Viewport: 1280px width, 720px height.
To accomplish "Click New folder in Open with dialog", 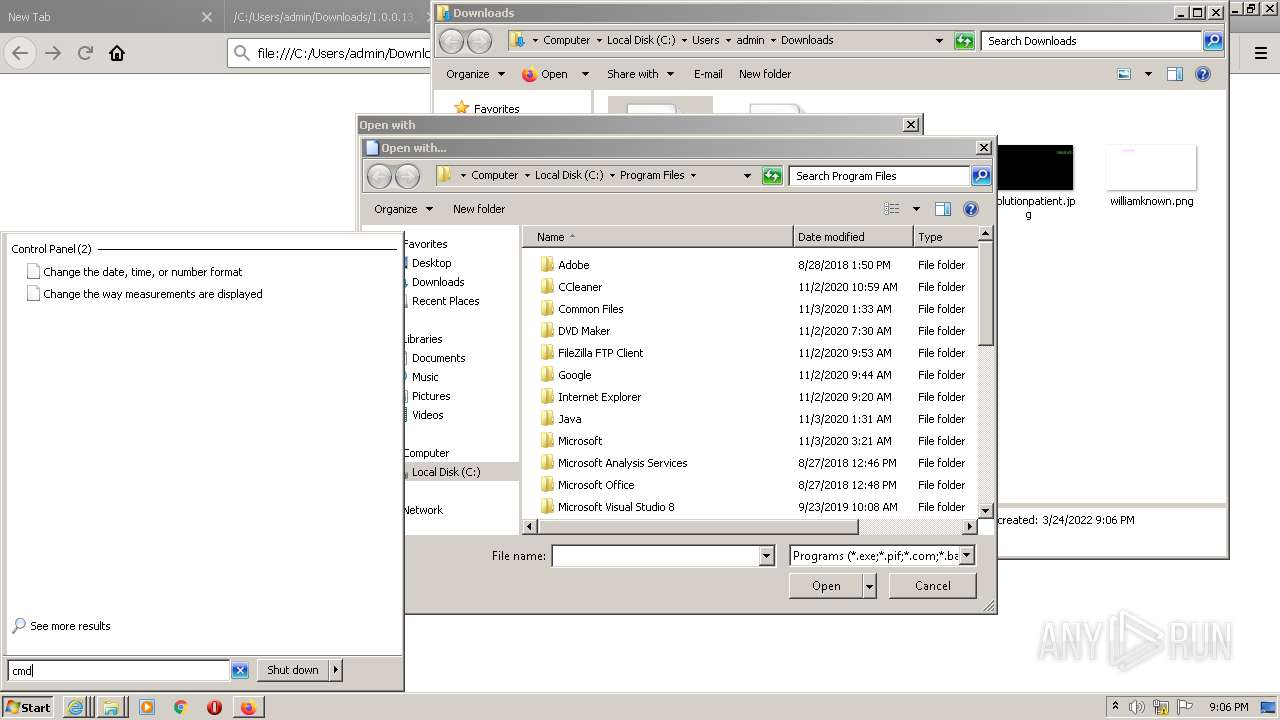I will point(479,209).
